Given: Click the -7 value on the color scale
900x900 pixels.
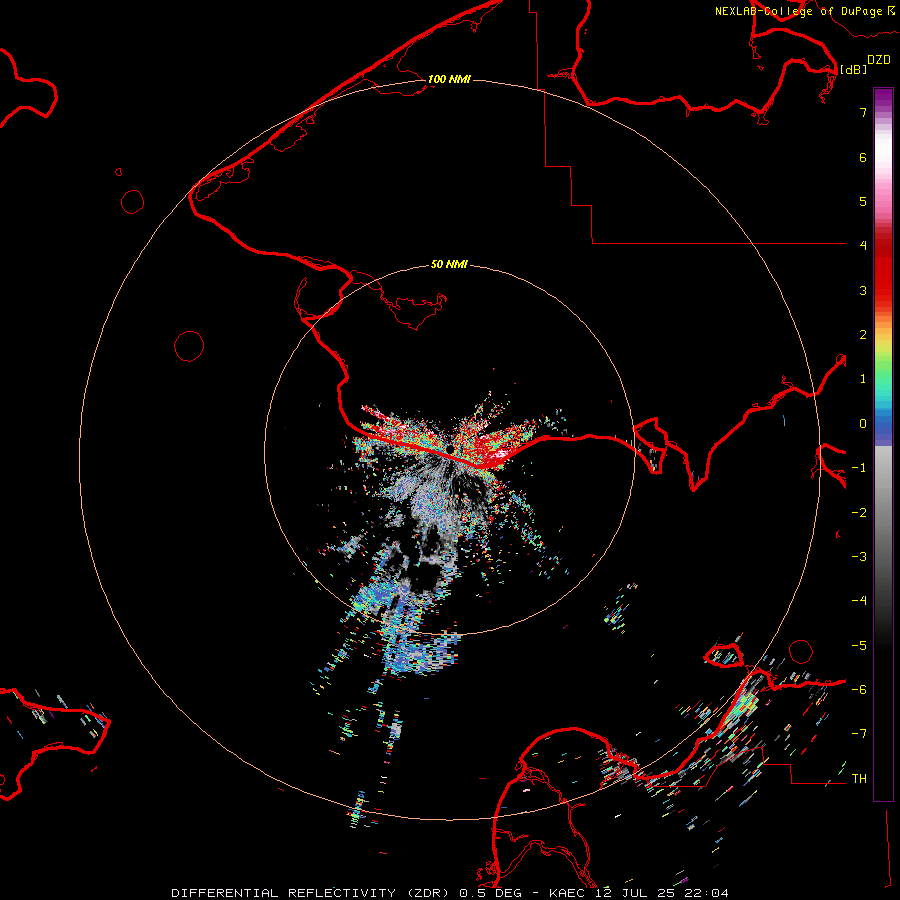Looking at the screenshot, I should (859, 734).
